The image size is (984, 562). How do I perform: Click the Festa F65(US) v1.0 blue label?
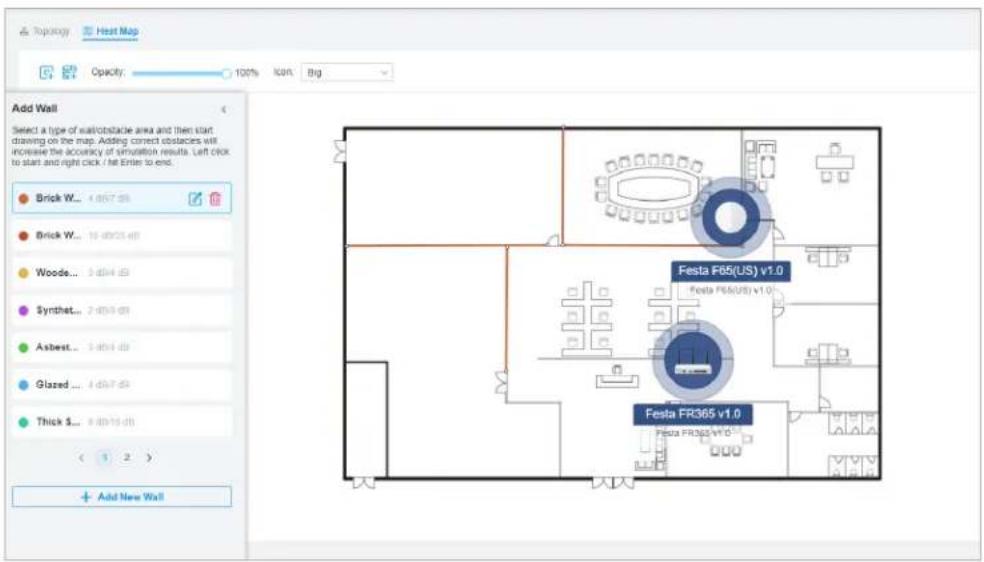point(730,271)
